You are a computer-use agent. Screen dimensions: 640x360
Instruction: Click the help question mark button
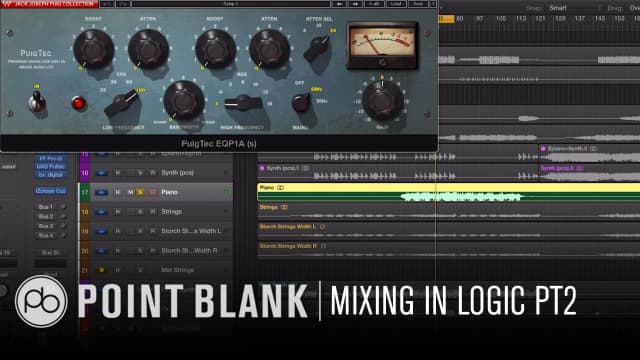tap(433, 4)
